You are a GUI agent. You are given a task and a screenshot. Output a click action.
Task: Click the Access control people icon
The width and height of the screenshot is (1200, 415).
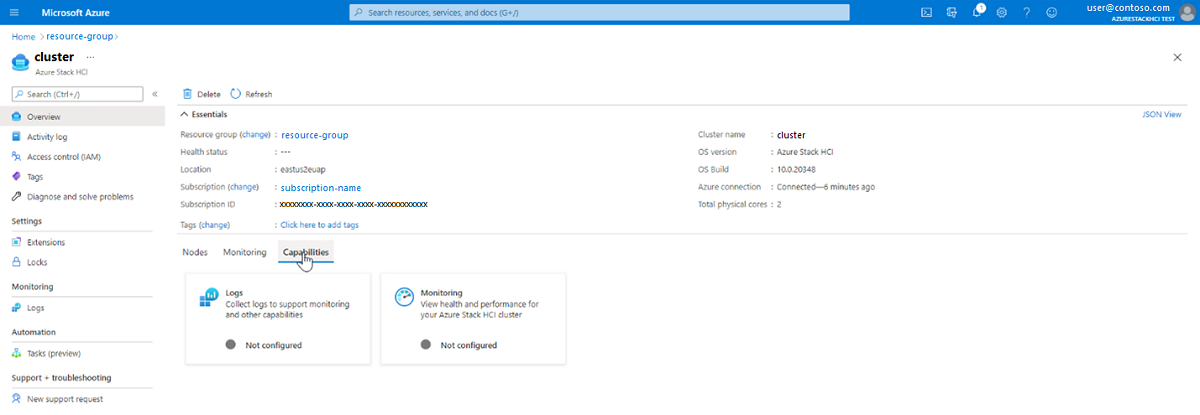point(16,157)
